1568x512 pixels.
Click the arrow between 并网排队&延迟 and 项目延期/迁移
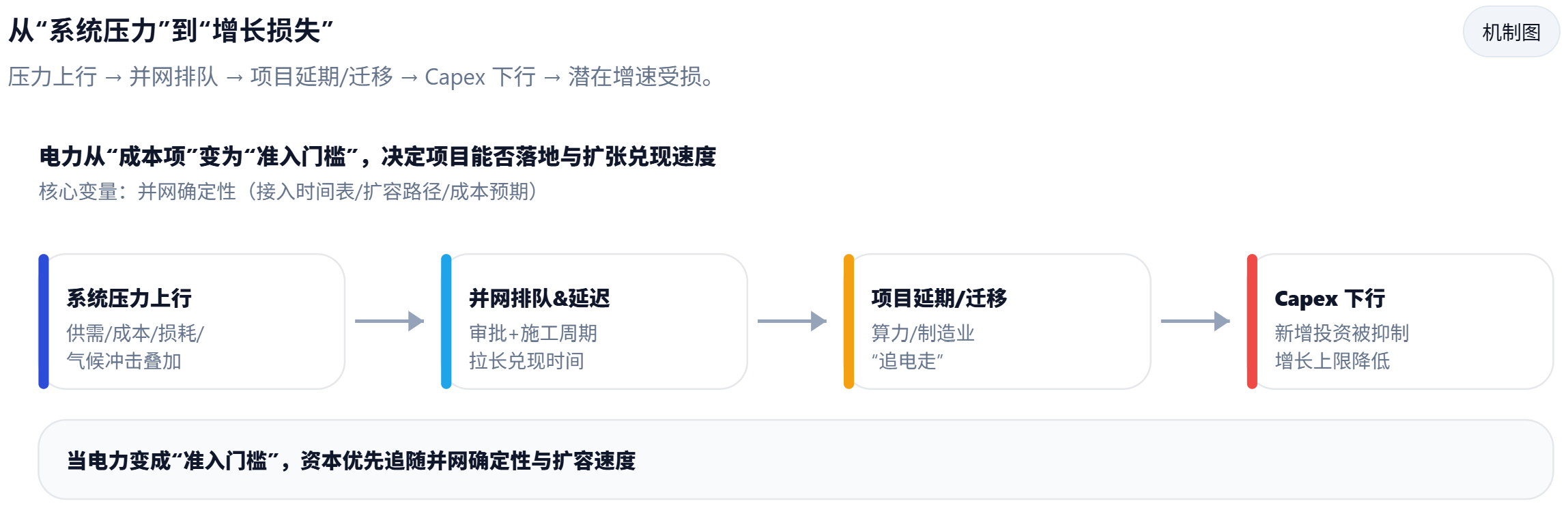coord(792,321)
